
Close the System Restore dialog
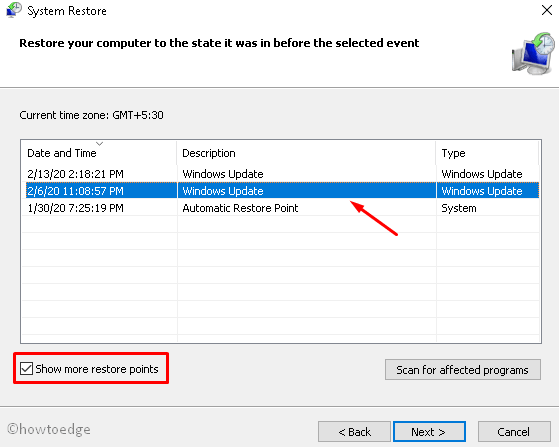[x=547, y=10]
